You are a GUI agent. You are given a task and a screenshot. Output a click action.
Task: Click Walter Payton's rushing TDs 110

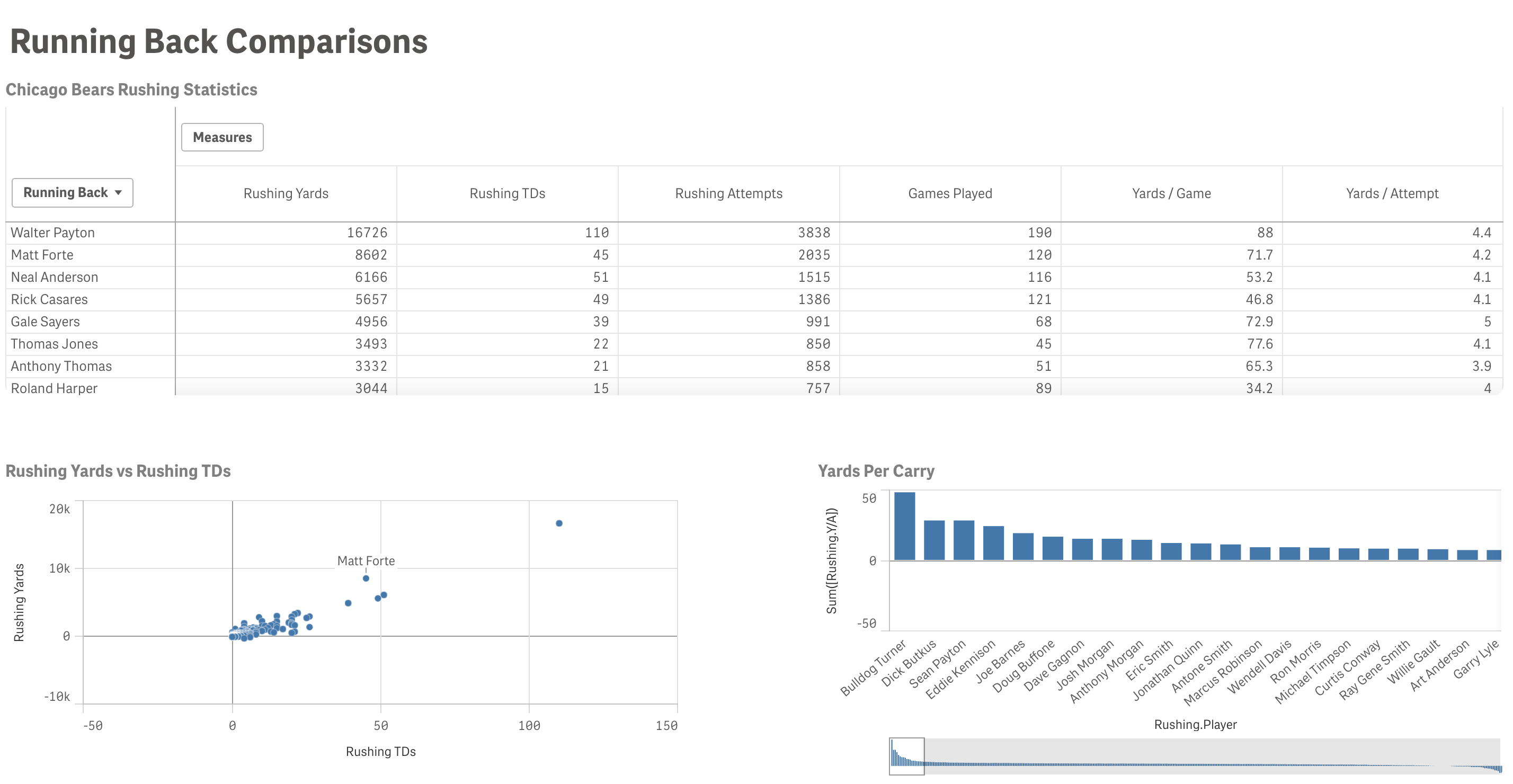click(x=597, y=233)
